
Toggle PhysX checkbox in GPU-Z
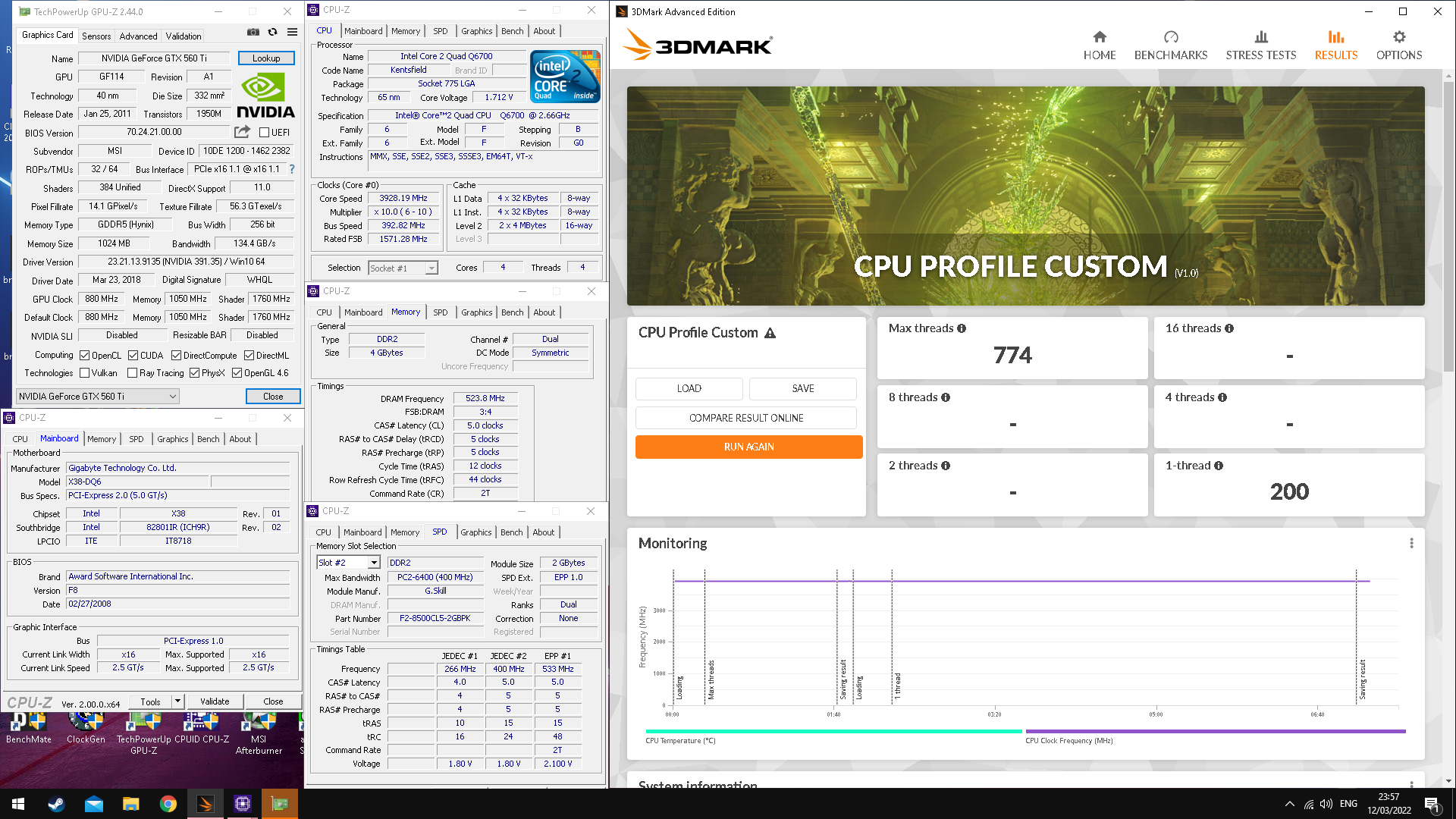(194, 373)
